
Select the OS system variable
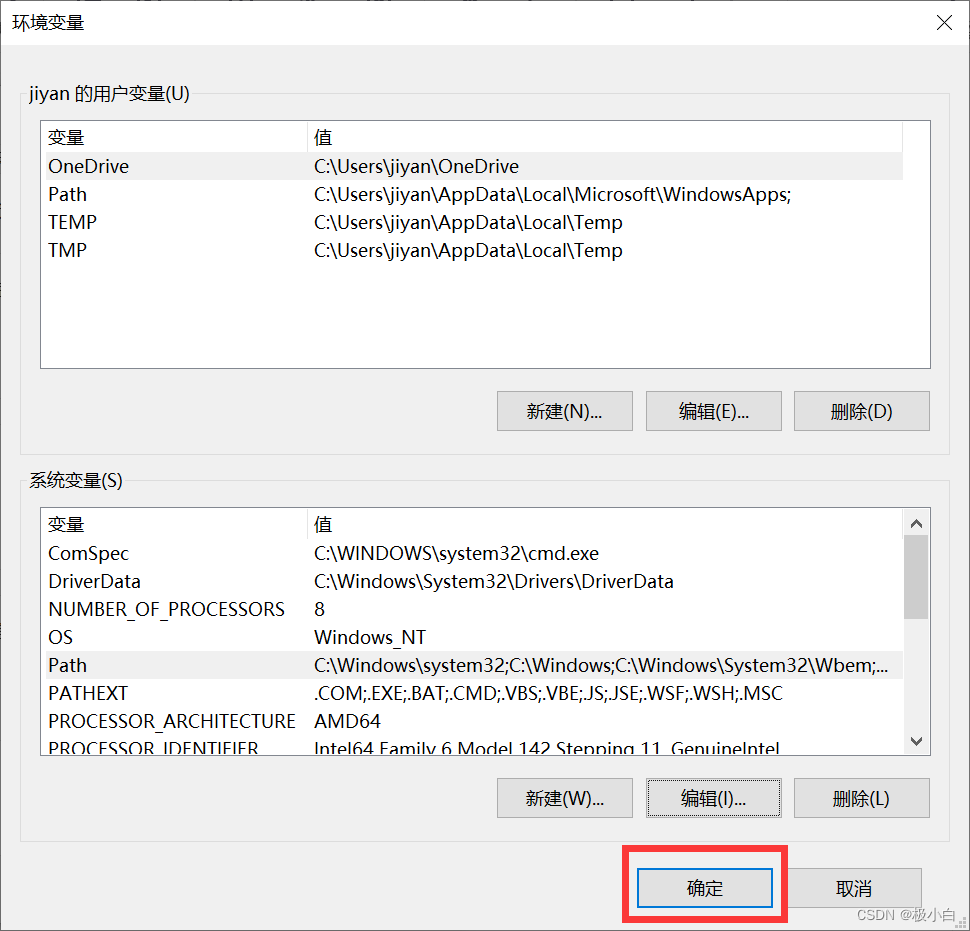[474, 637]
